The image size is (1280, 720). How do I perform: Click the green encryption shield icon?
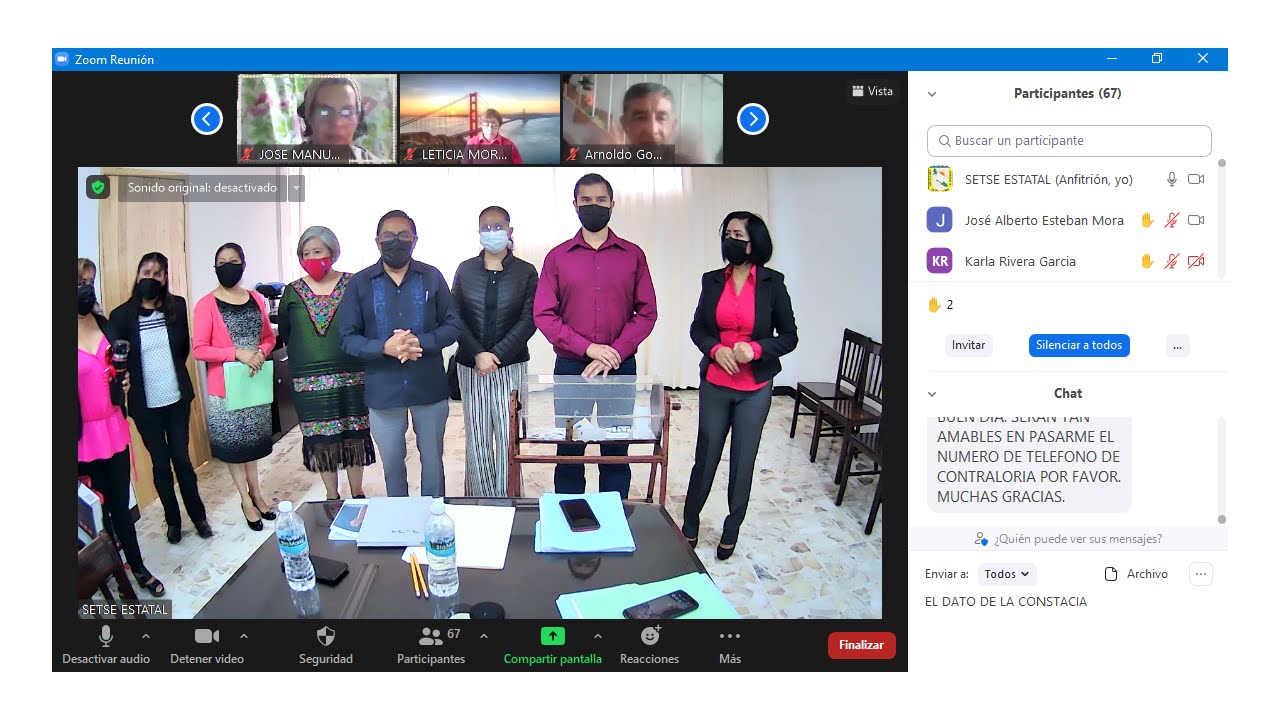point(97,187)
